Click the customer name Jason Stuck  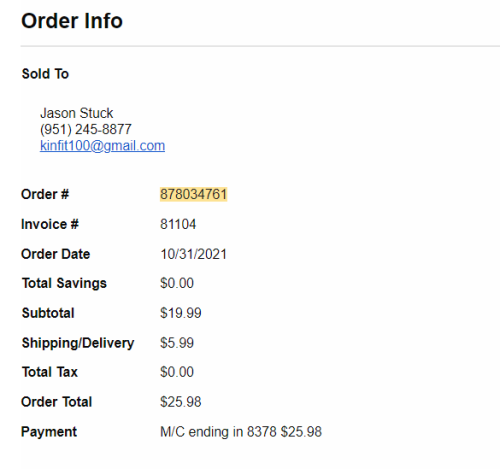pos(77,113)
